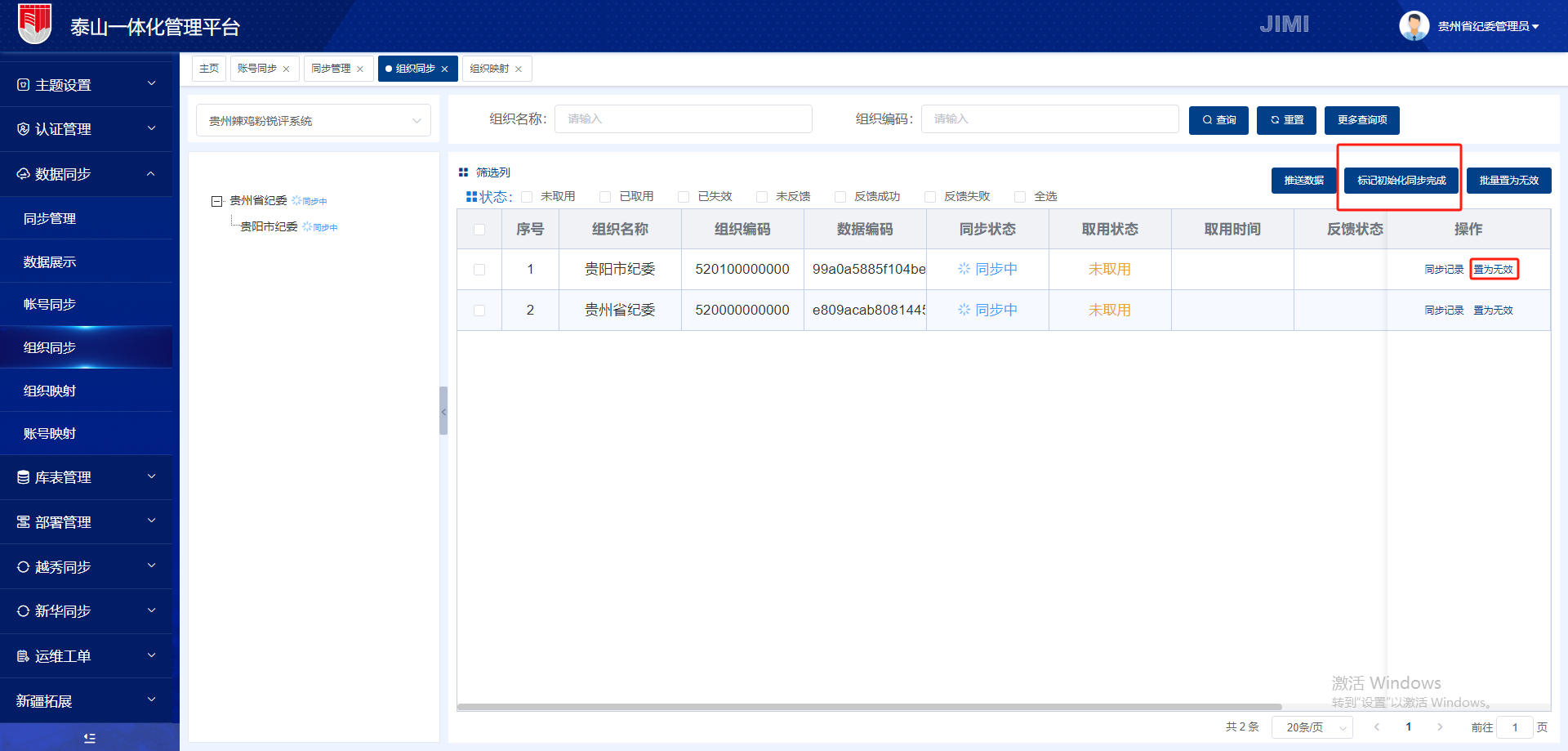Open the 帐号同步 sidebar item
Viewport: 1568px width, 751px height.
click(x=87, y=304)
